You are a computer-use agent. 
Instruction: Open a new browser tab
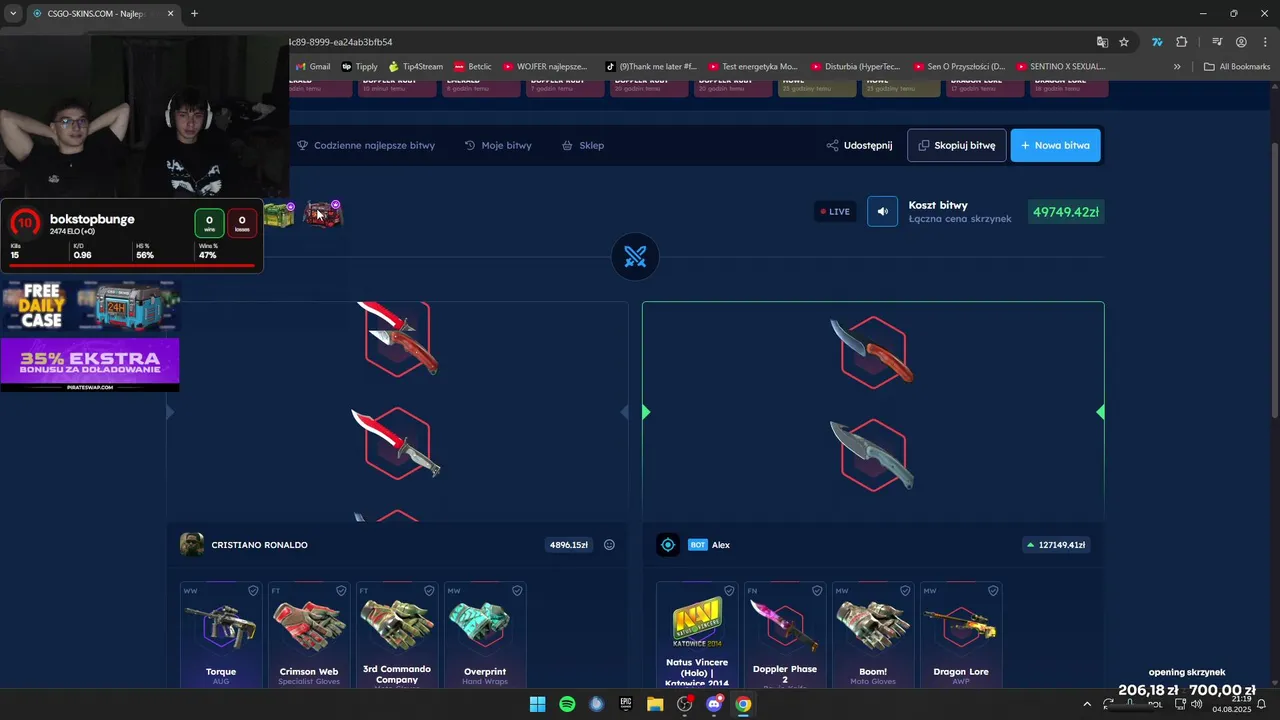pos(194,13)
